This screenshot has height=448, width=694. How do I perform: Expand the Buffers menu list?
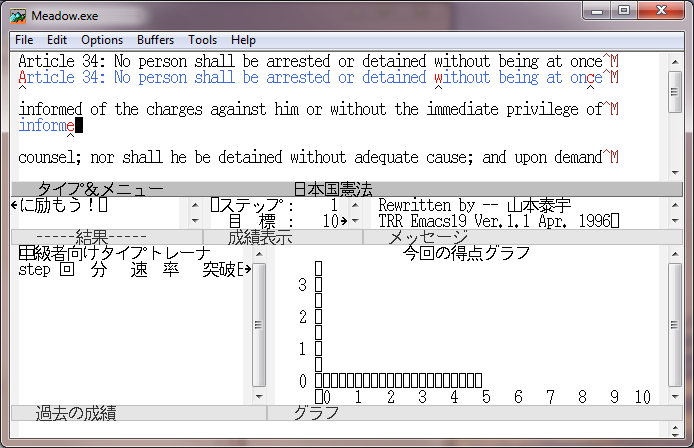point(155,40)
